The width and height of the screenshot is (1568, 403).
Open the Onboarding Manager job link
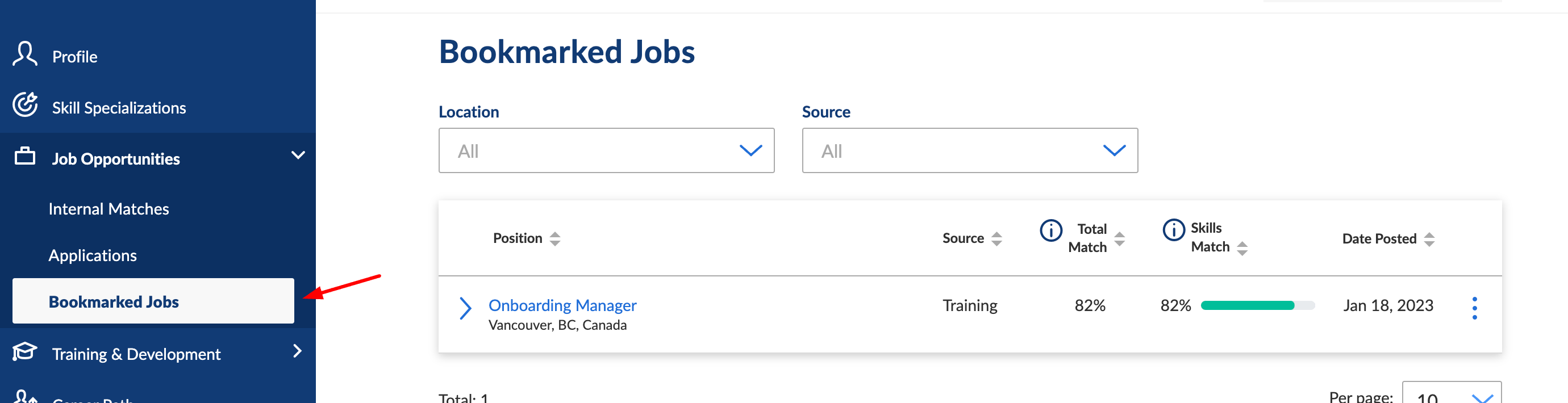562,305
